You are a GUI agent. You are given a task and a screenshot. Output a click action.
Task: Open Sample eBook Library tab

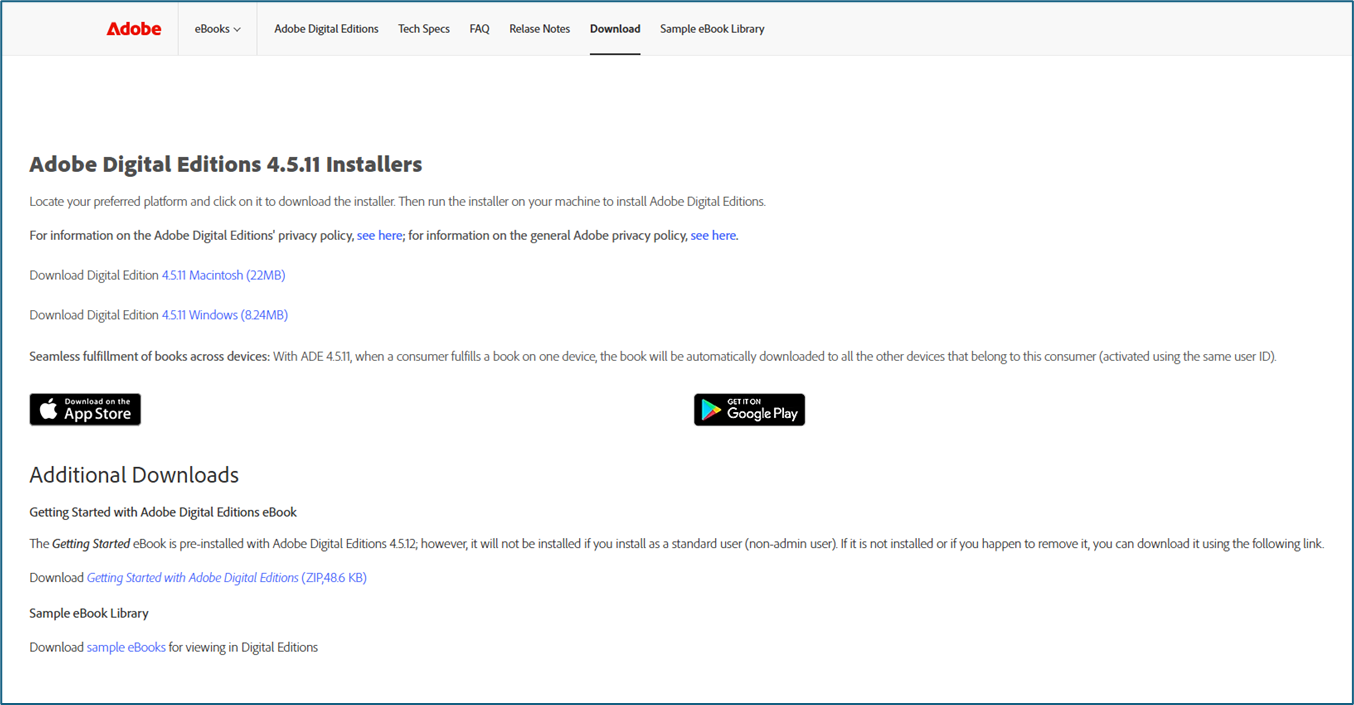712,29
